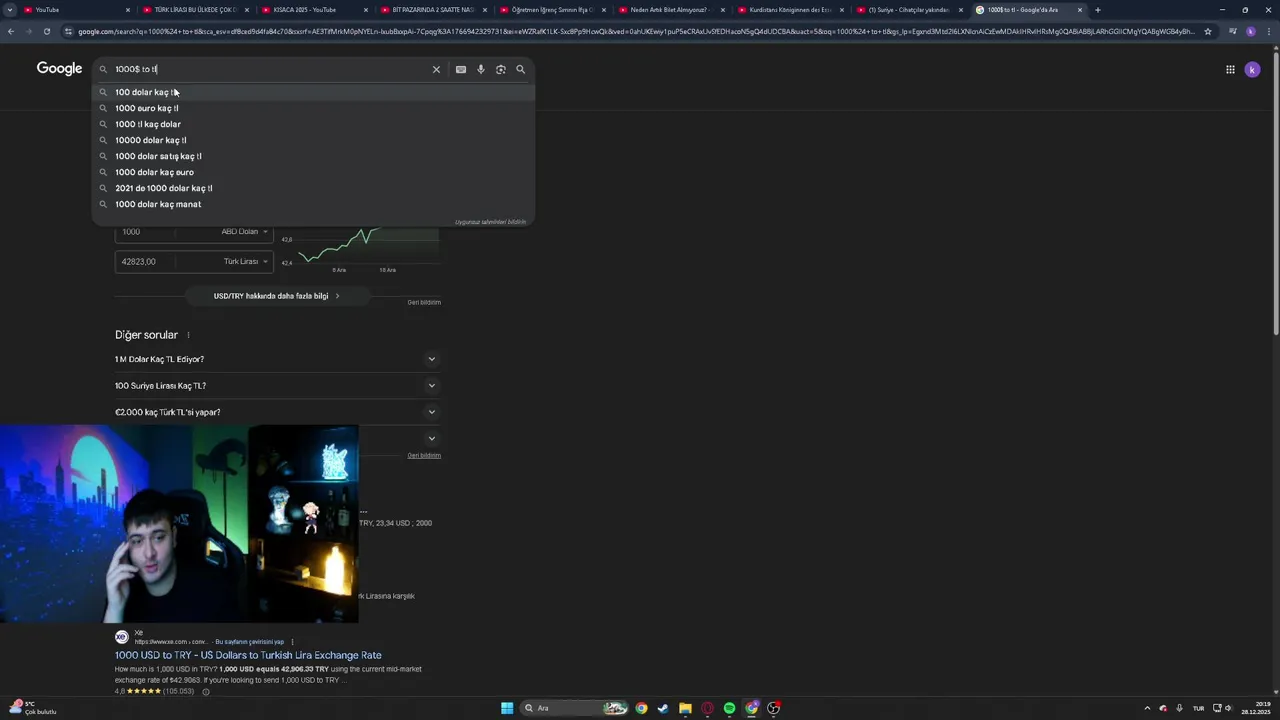Open options next to 'Diğer sorular'
Image resolution: width=1280 pixels, height=720 pixels.
click(x=188, y=335)
